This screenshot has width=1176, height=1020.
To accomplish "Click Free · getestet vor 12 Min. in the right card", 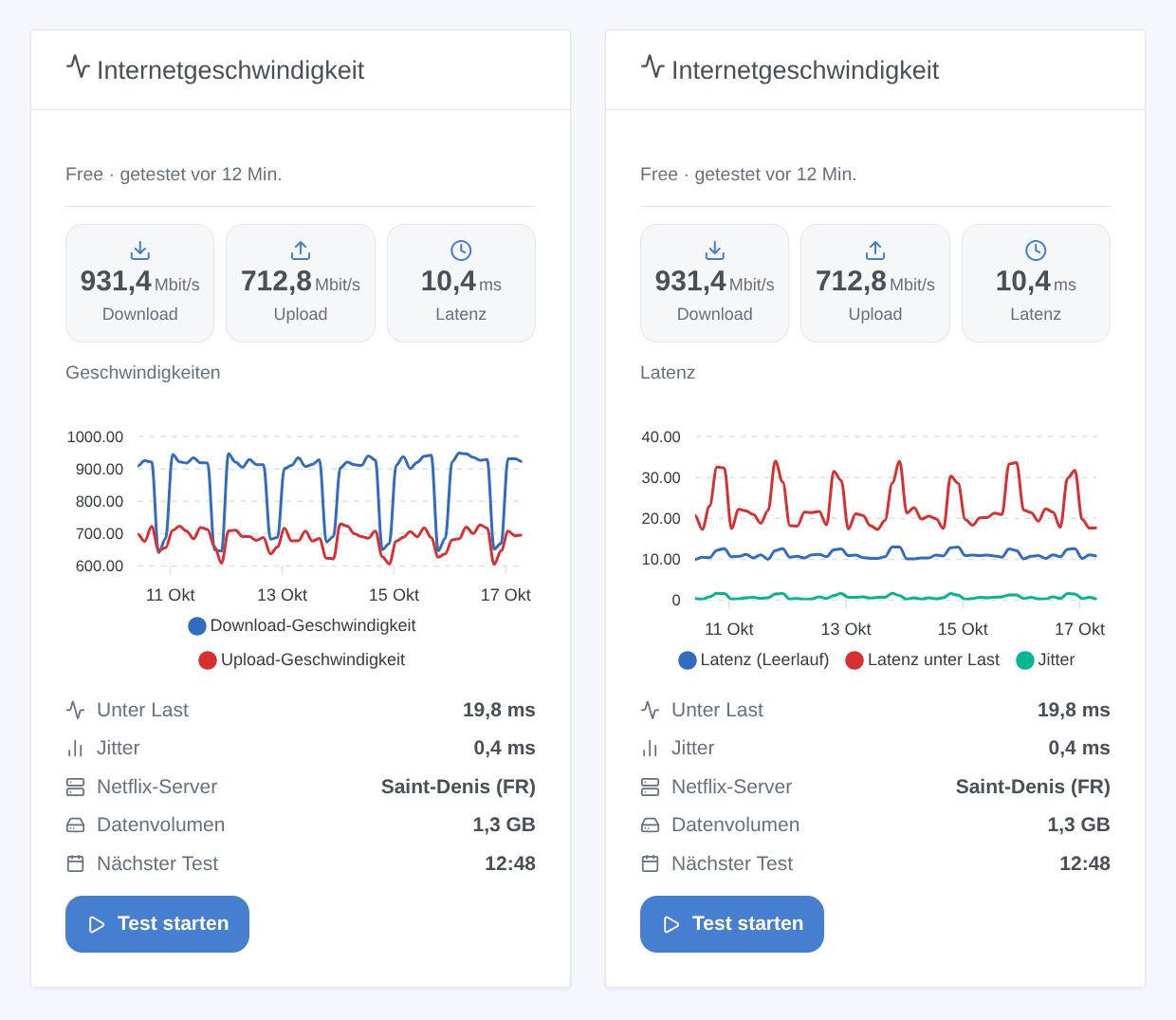I will coord(748,174).
